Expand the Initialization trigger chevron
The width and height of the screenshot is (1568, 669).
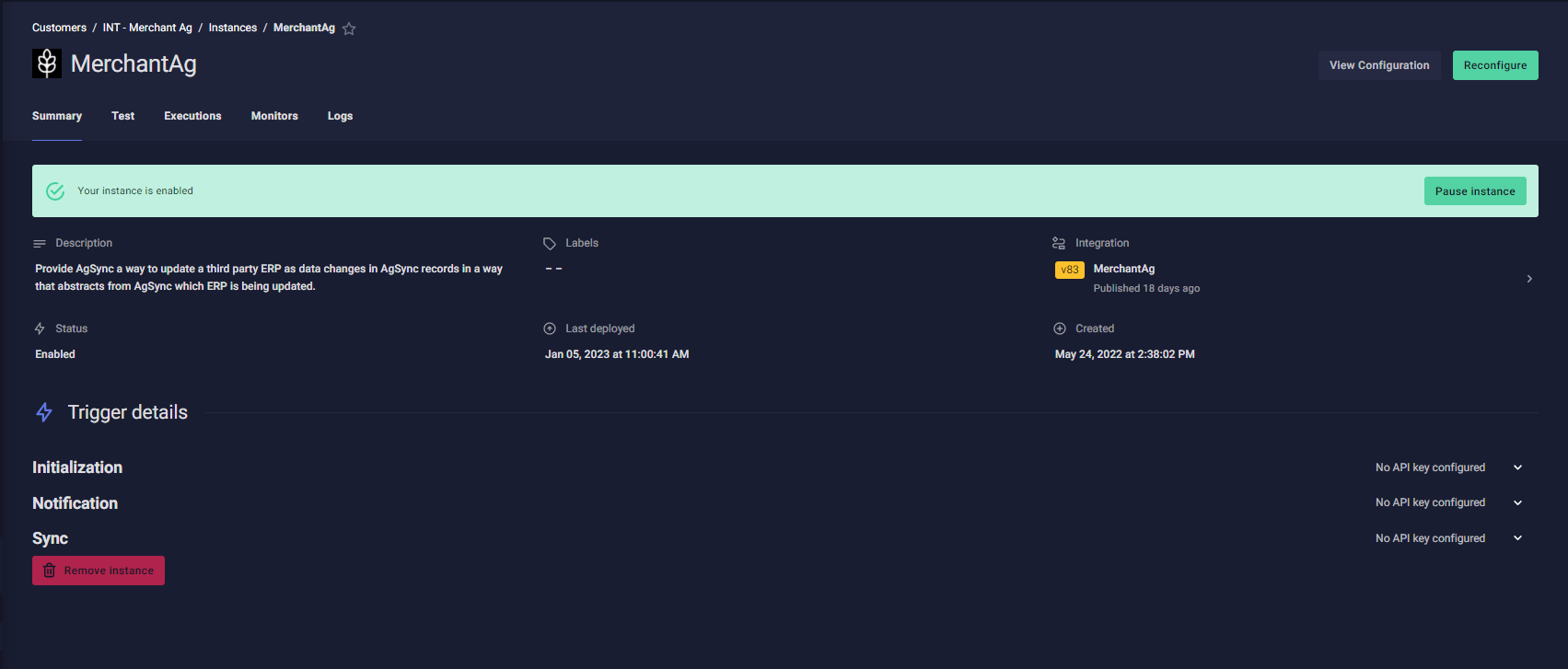pos(1517,467)
